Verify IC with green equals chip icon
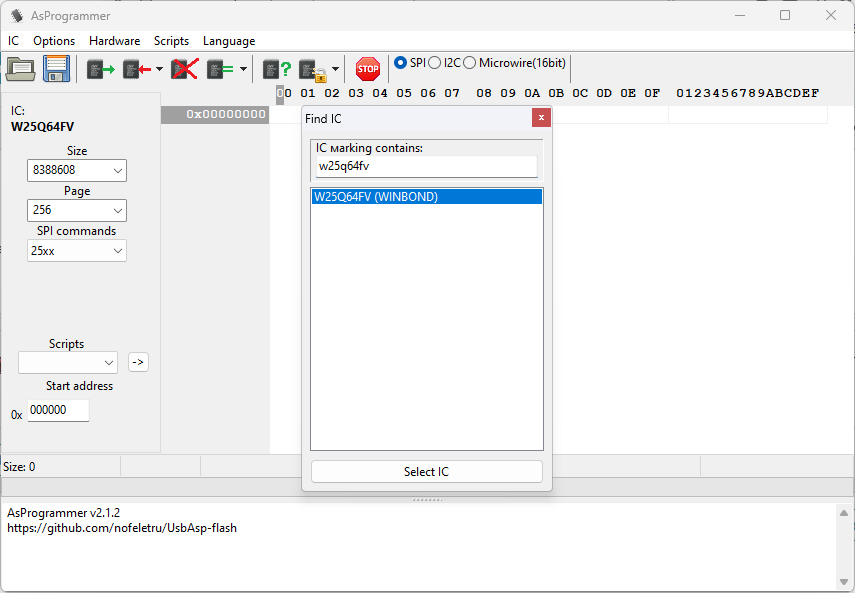855x593 pixels. (x=220, y=69)
